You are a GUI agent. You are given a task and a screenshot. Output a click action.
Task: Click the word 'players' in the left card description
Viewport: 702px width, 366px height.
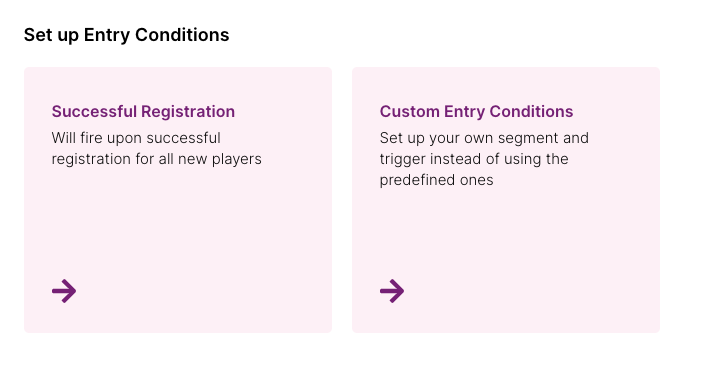pos(237,159)
